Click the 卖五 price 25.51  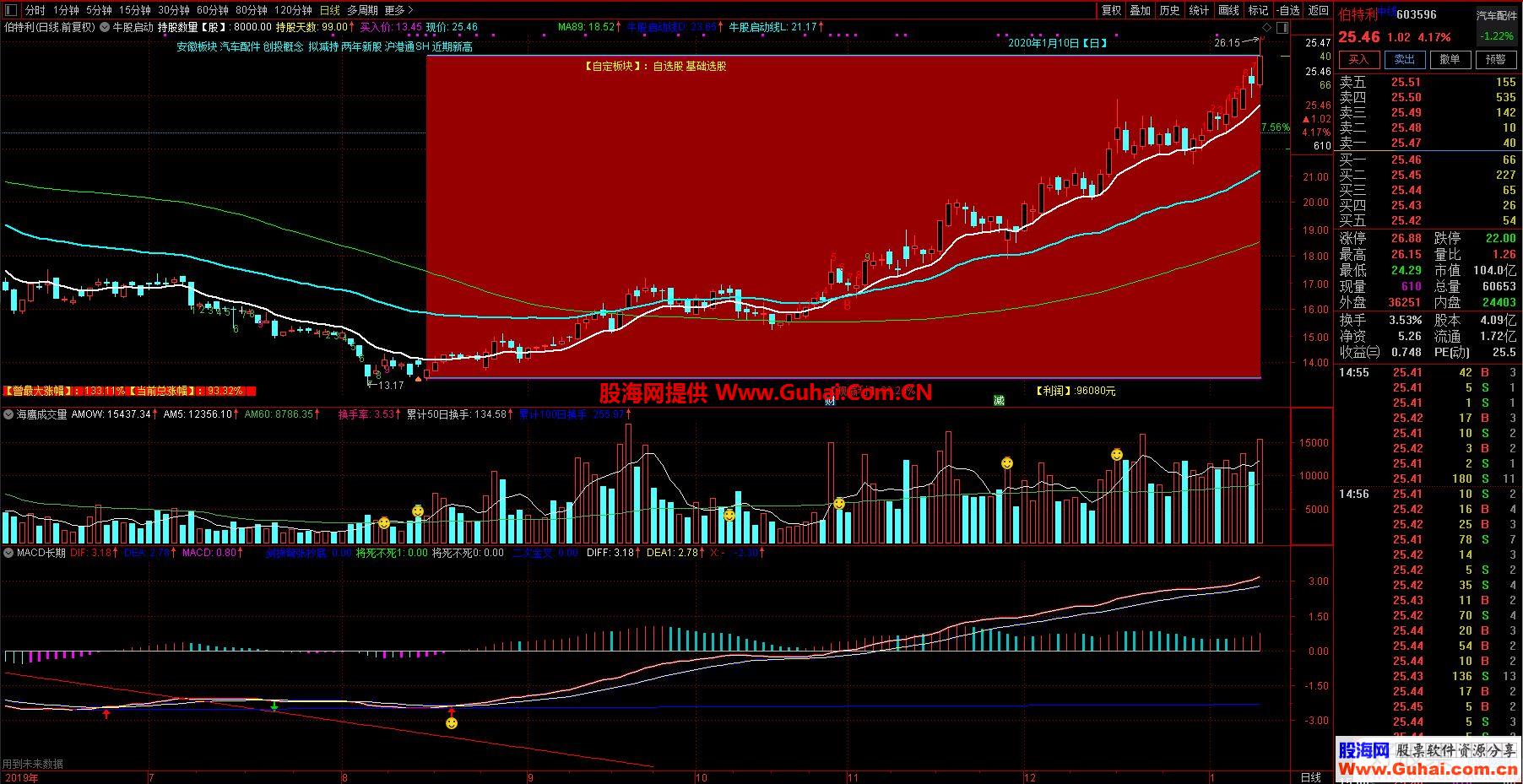tap(1406, 82)
